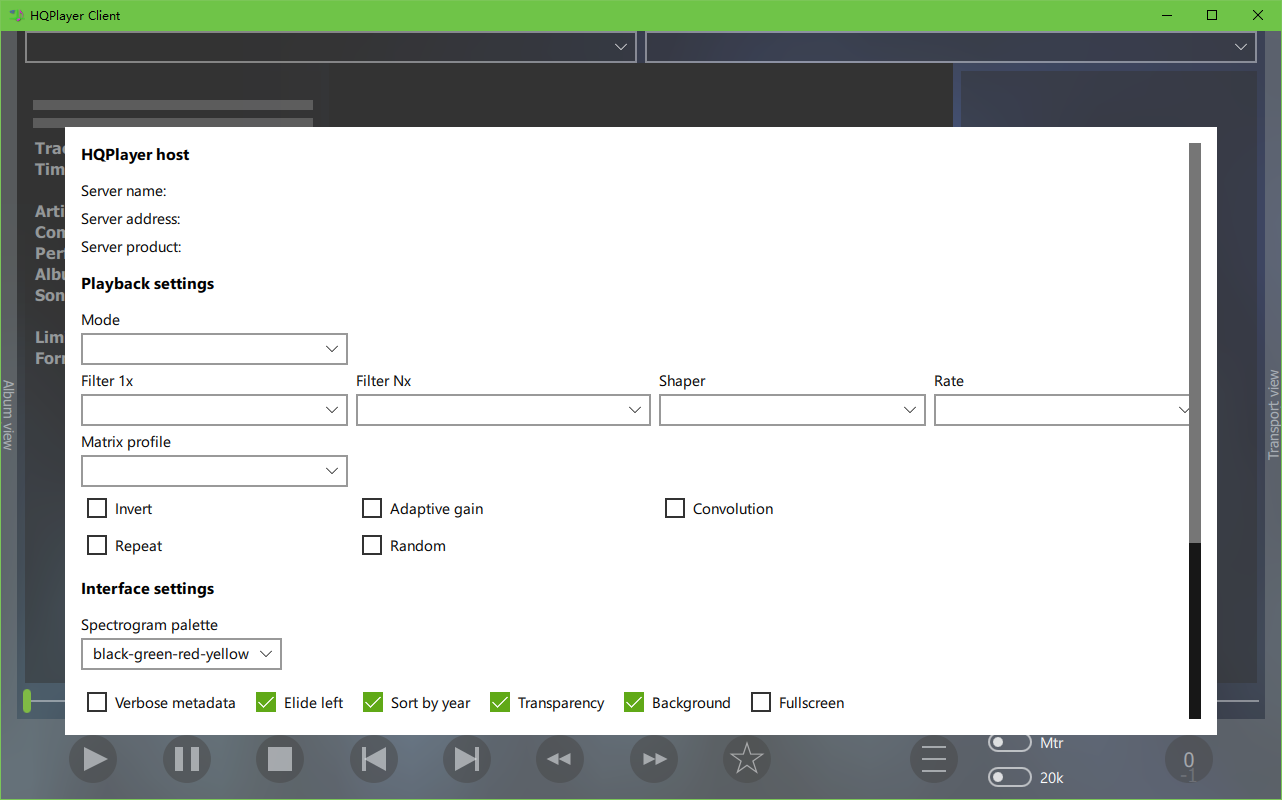The height and width of the screenshot is (800, 1282).
Task: Start playback with the Play button
Action: point(93,759)
